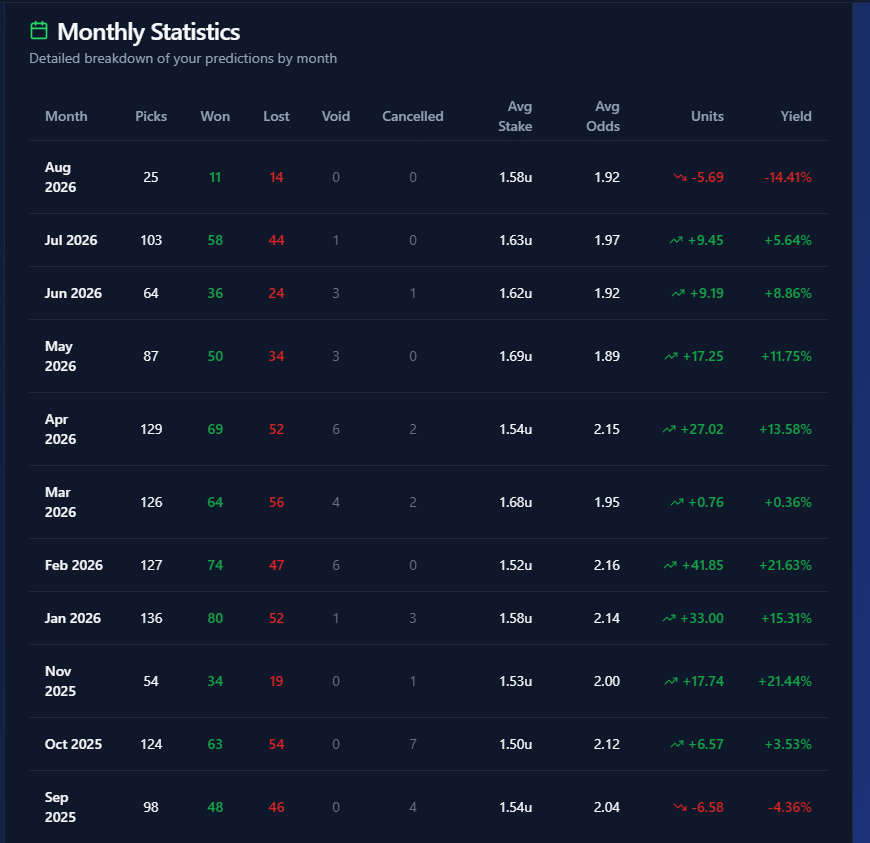The height and width of the screenshot is (843, 870).
Task: Click the upward trend icon in Nov 2025 row
Action: [x=671, y=681]
